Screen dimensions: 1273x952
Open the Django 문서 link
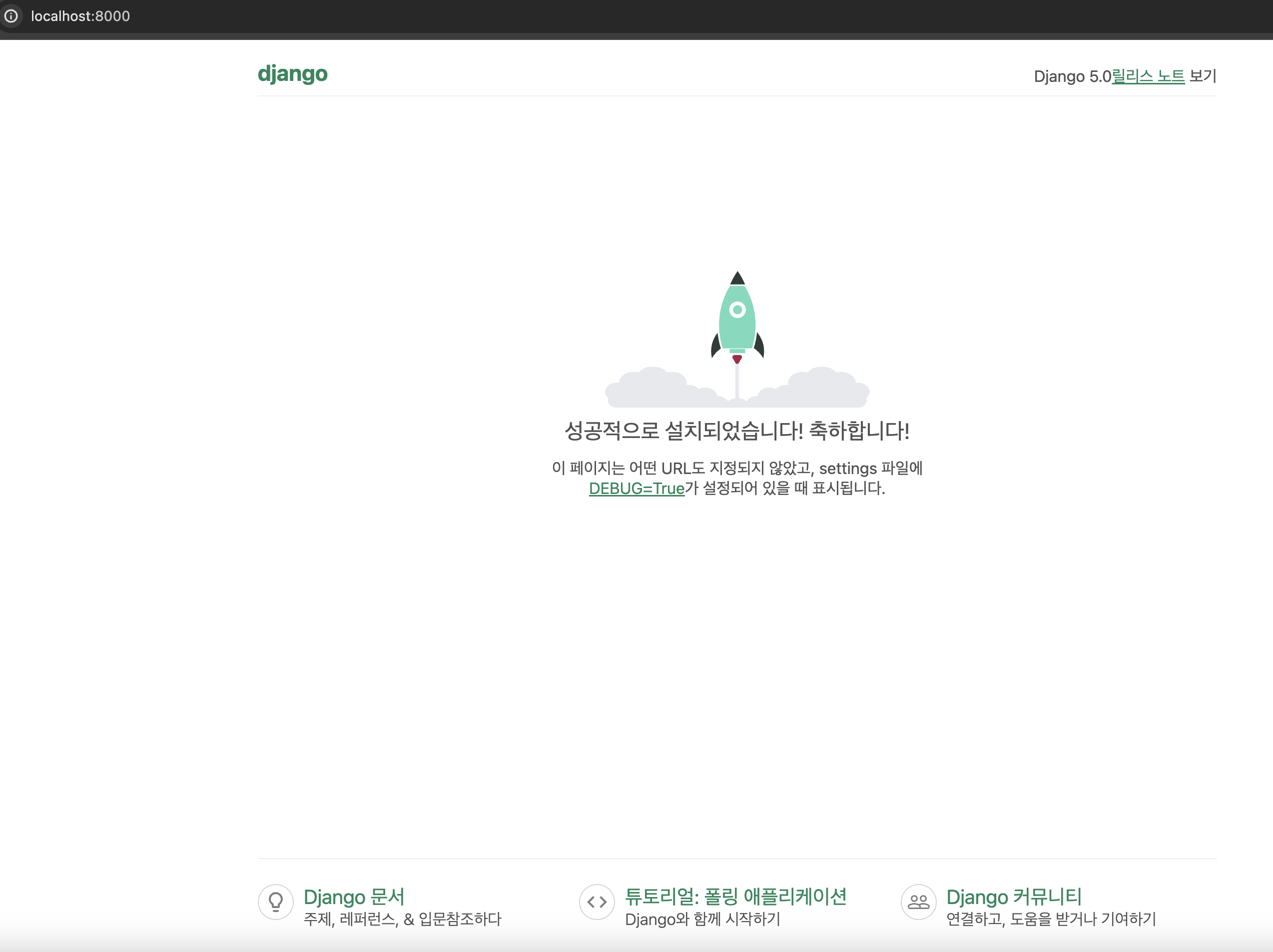pyautogui.click(x=354, y=897)
